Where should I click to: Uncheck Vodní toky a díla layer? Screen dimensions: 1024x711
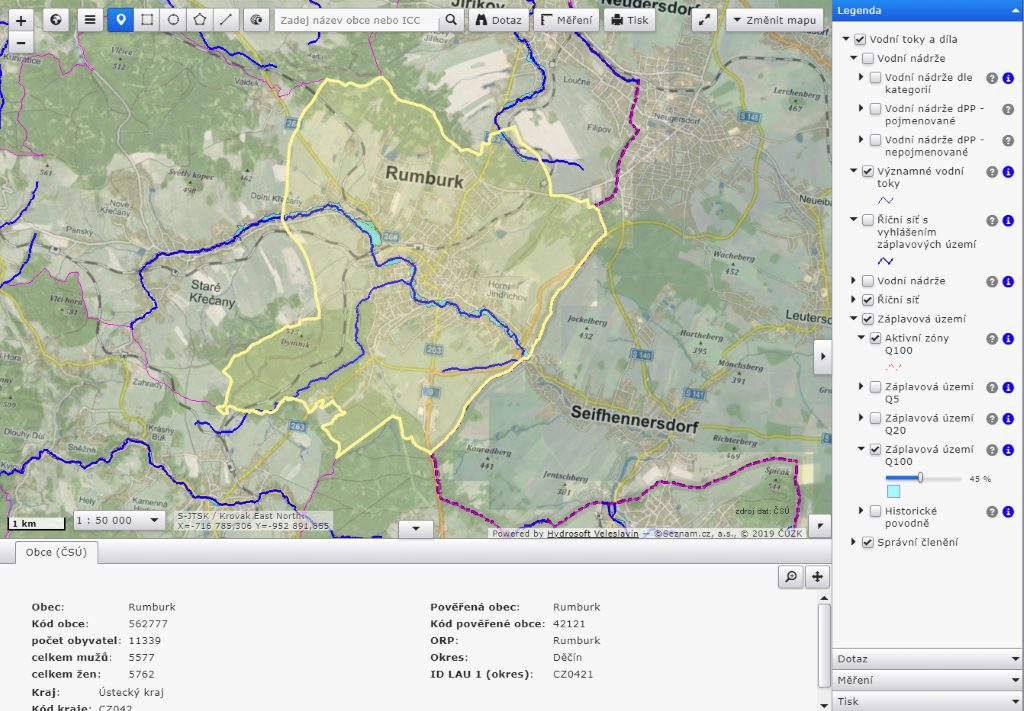point(860,40)
